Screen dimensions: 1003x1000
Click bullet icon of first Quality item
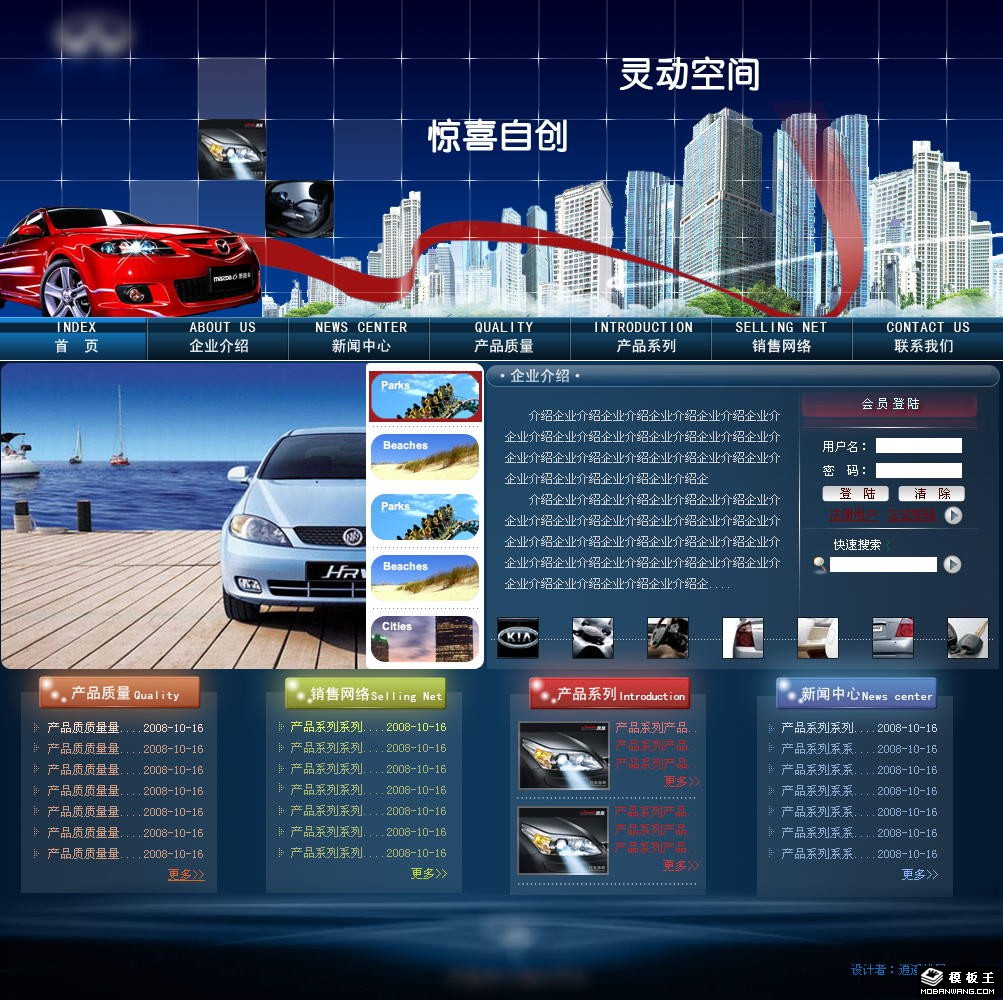(36, 728)
